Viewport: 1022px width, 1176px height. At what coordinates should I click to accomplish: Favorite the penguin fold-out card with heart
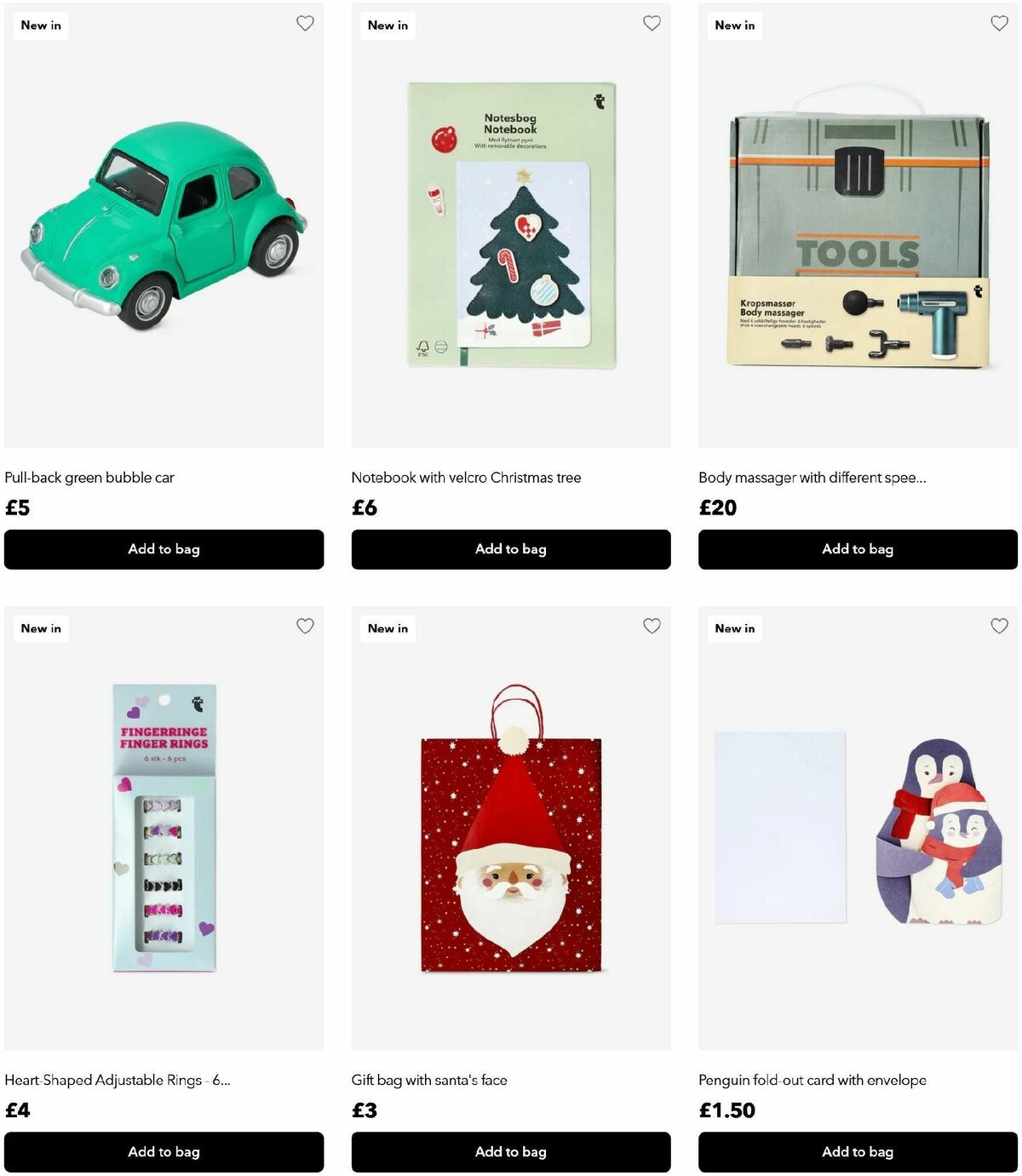tap(999, 627)
